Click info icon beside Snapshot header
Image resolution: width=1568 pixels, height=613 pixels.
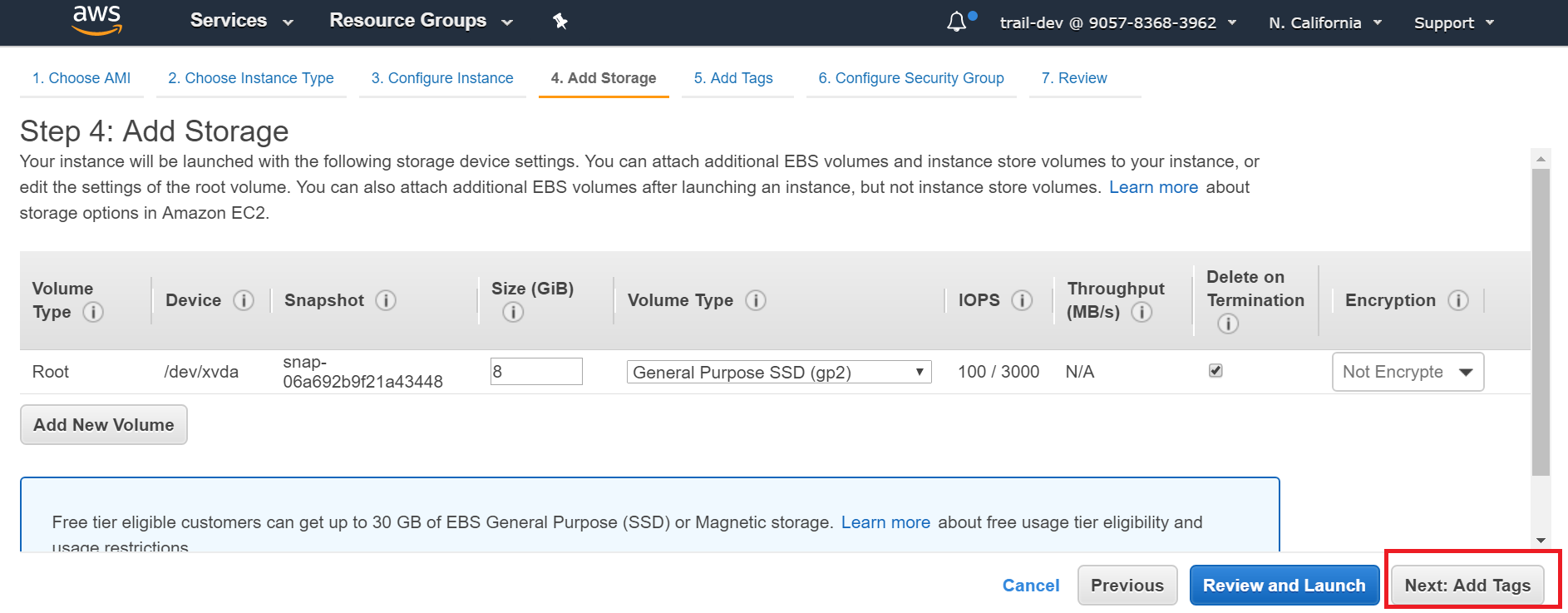pyautogui.click(x=386, y=300)
